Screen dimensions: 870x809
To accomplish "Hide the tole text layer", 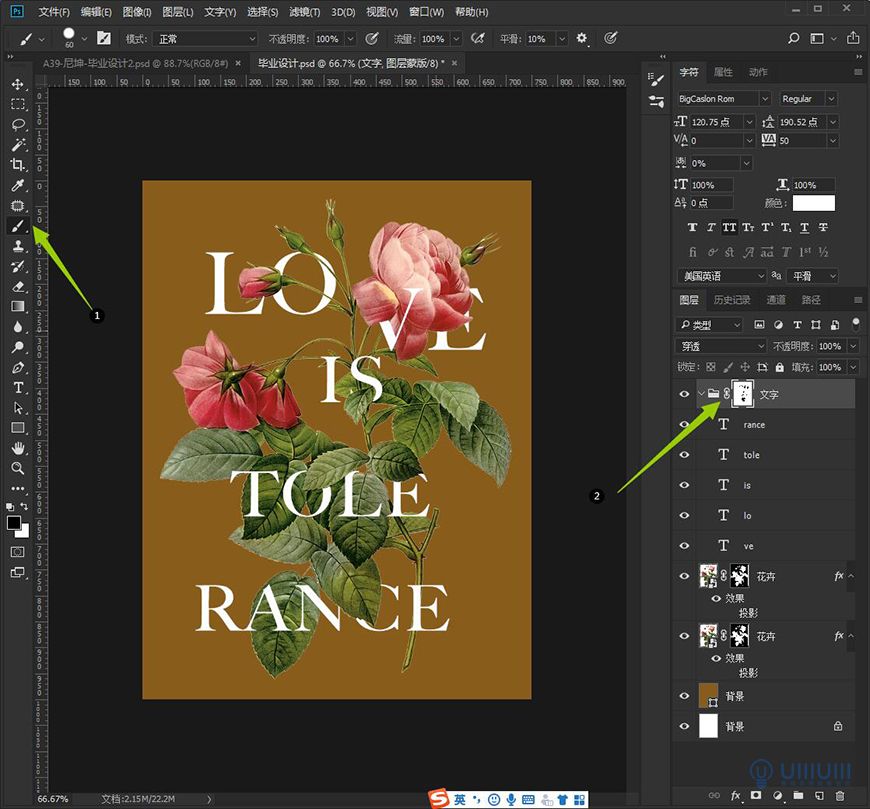I will 685,454.
